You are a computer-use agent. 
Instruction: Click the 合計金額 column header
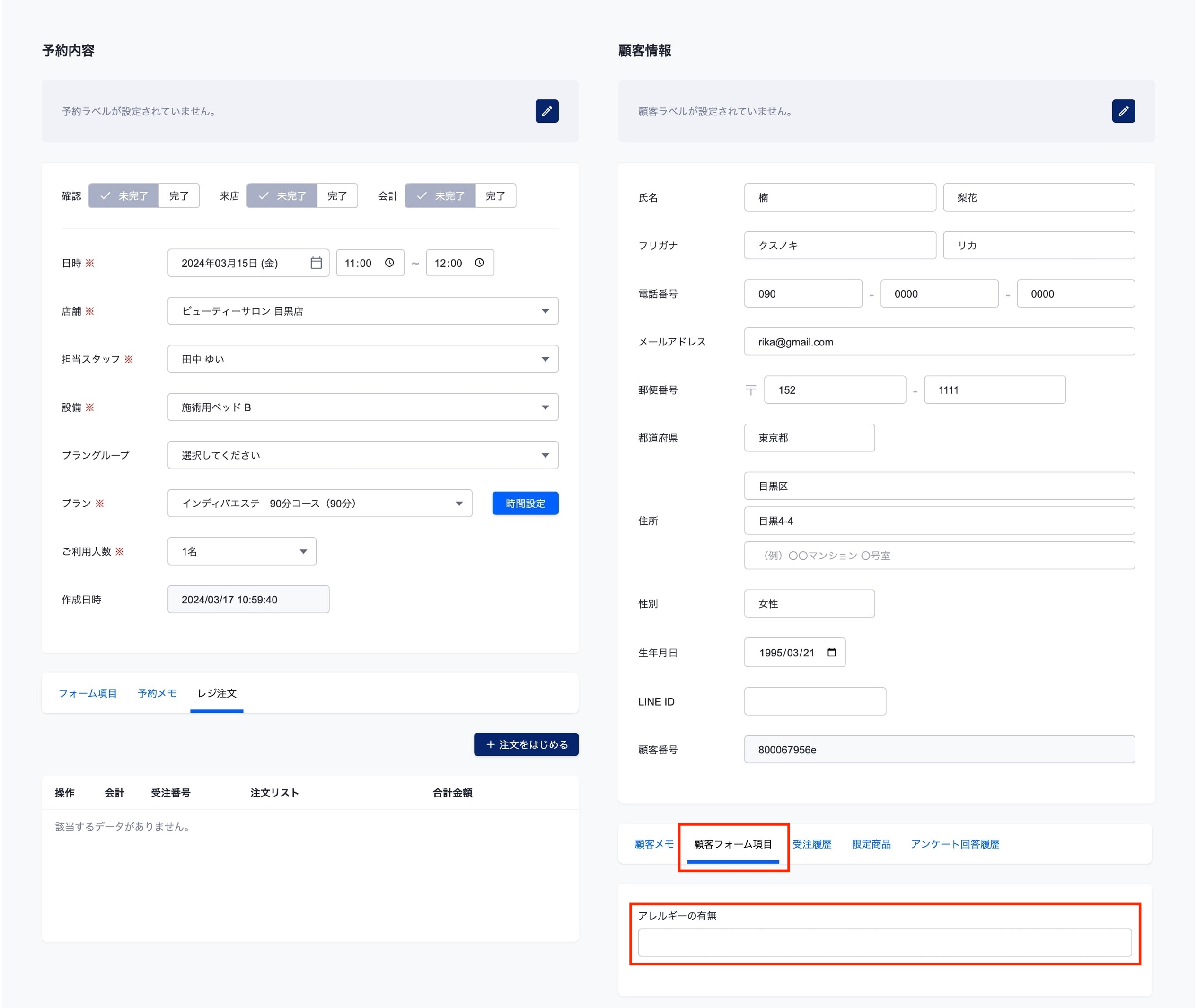click(452, 793)
